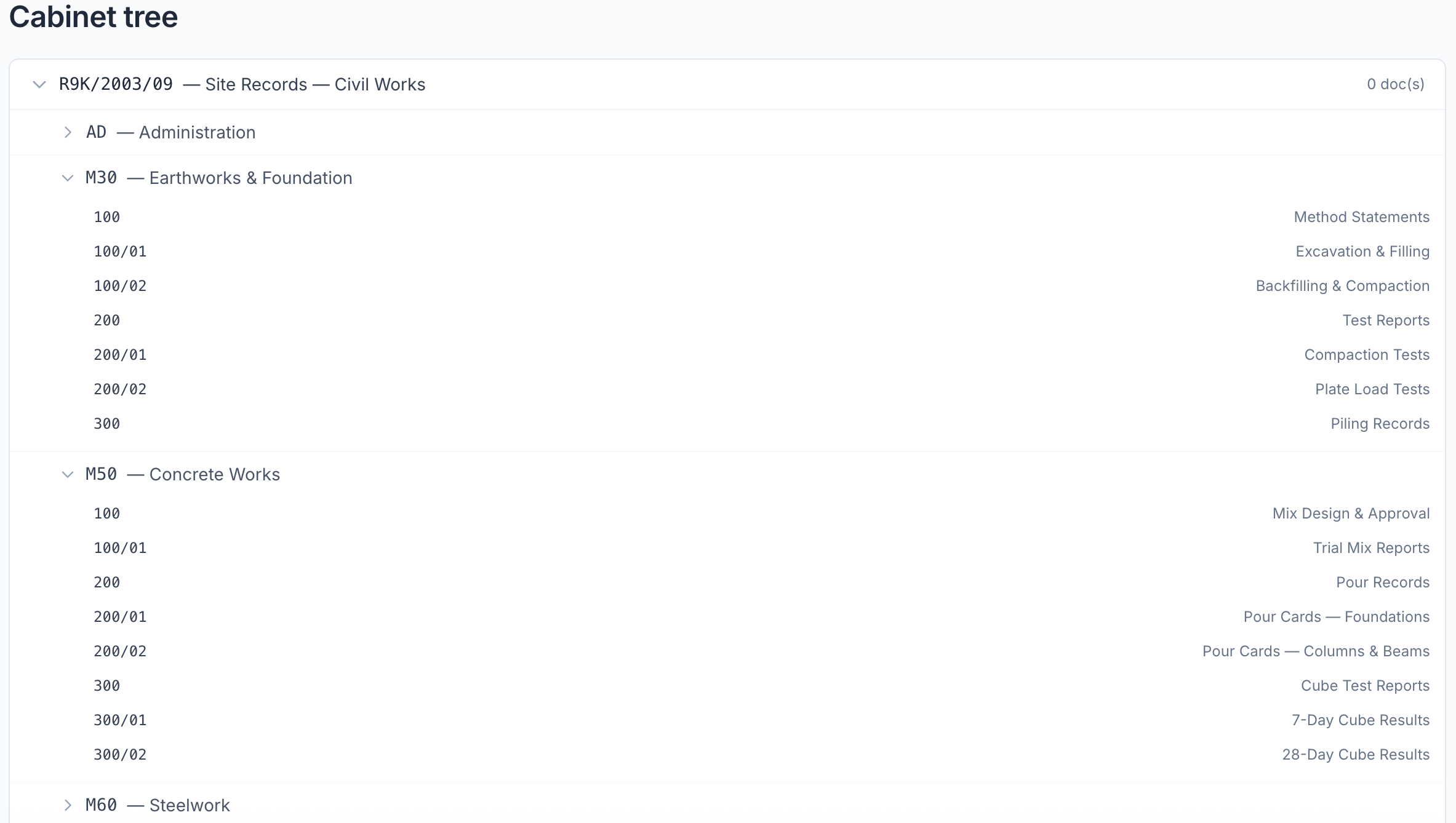
Task: Collapse the R9K/2003/09 Site Records cabinet
Action: tap(39, 84)
